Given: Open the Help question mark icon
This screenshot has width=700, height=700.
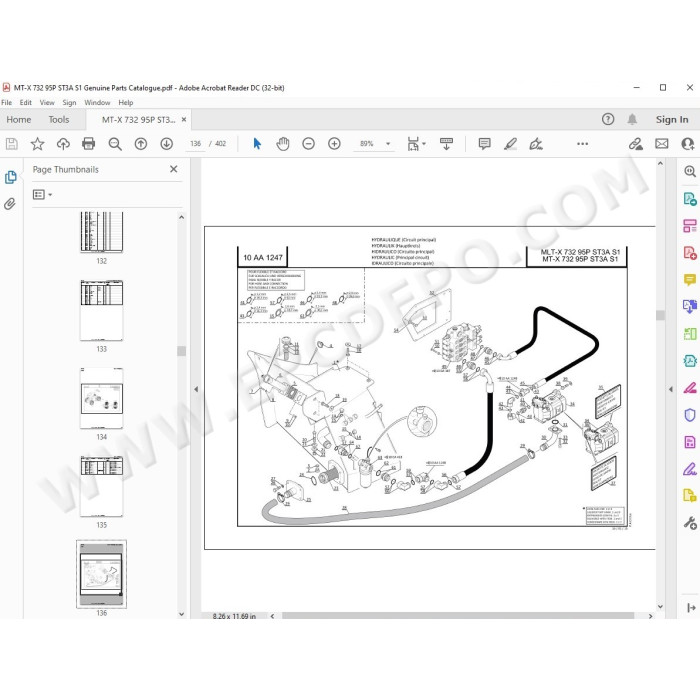Looking at the screenshot, I should click(608, 119).
